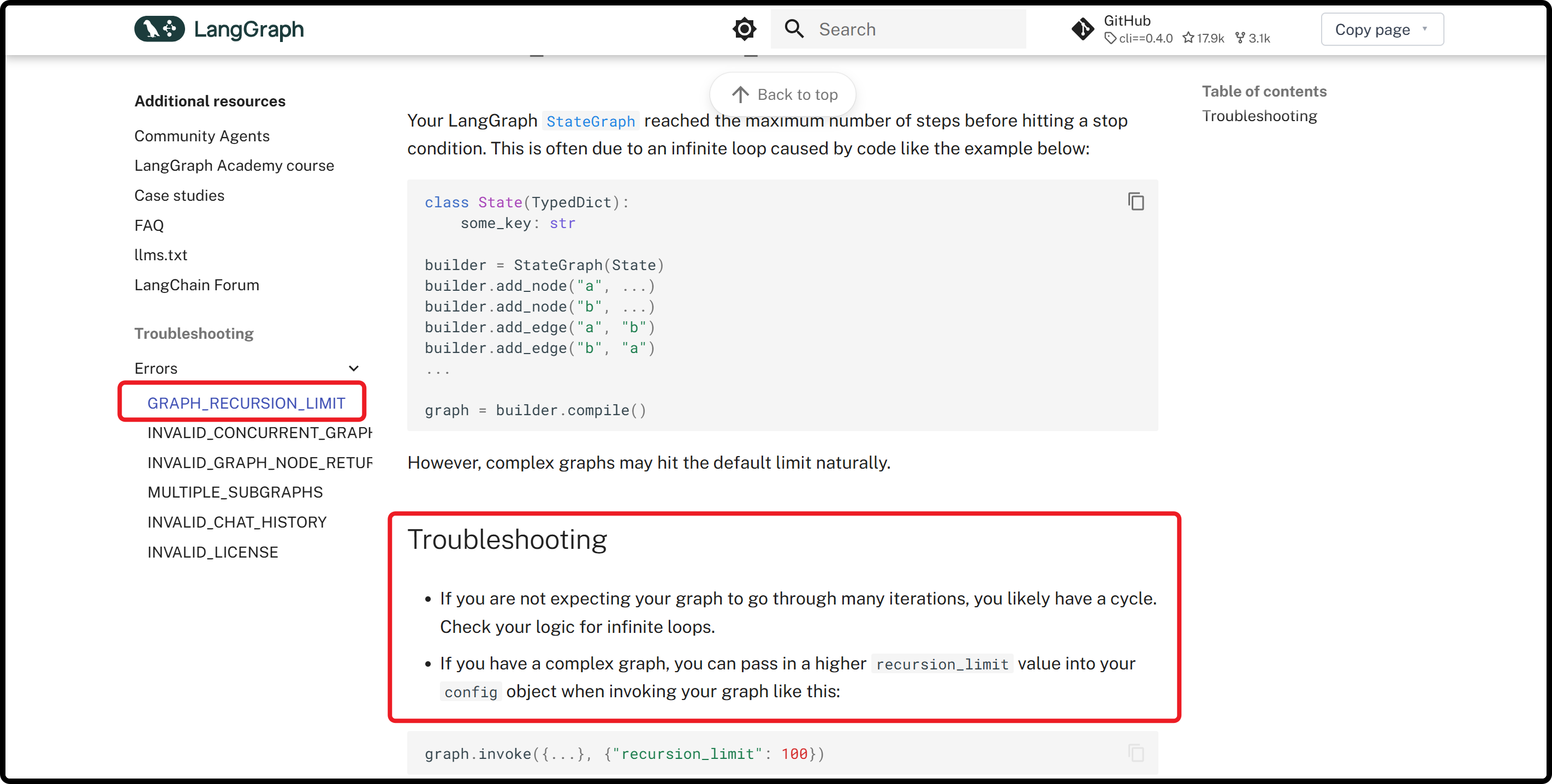
Task: Click the Errors sidebar label
Action: coord(156,368)
